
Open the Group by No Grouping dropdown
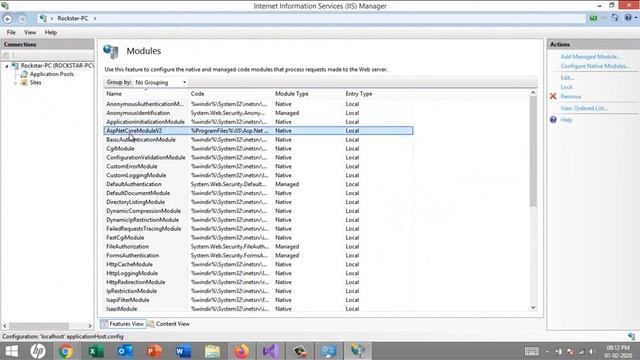pyautogui.click(x=161, y=82)
